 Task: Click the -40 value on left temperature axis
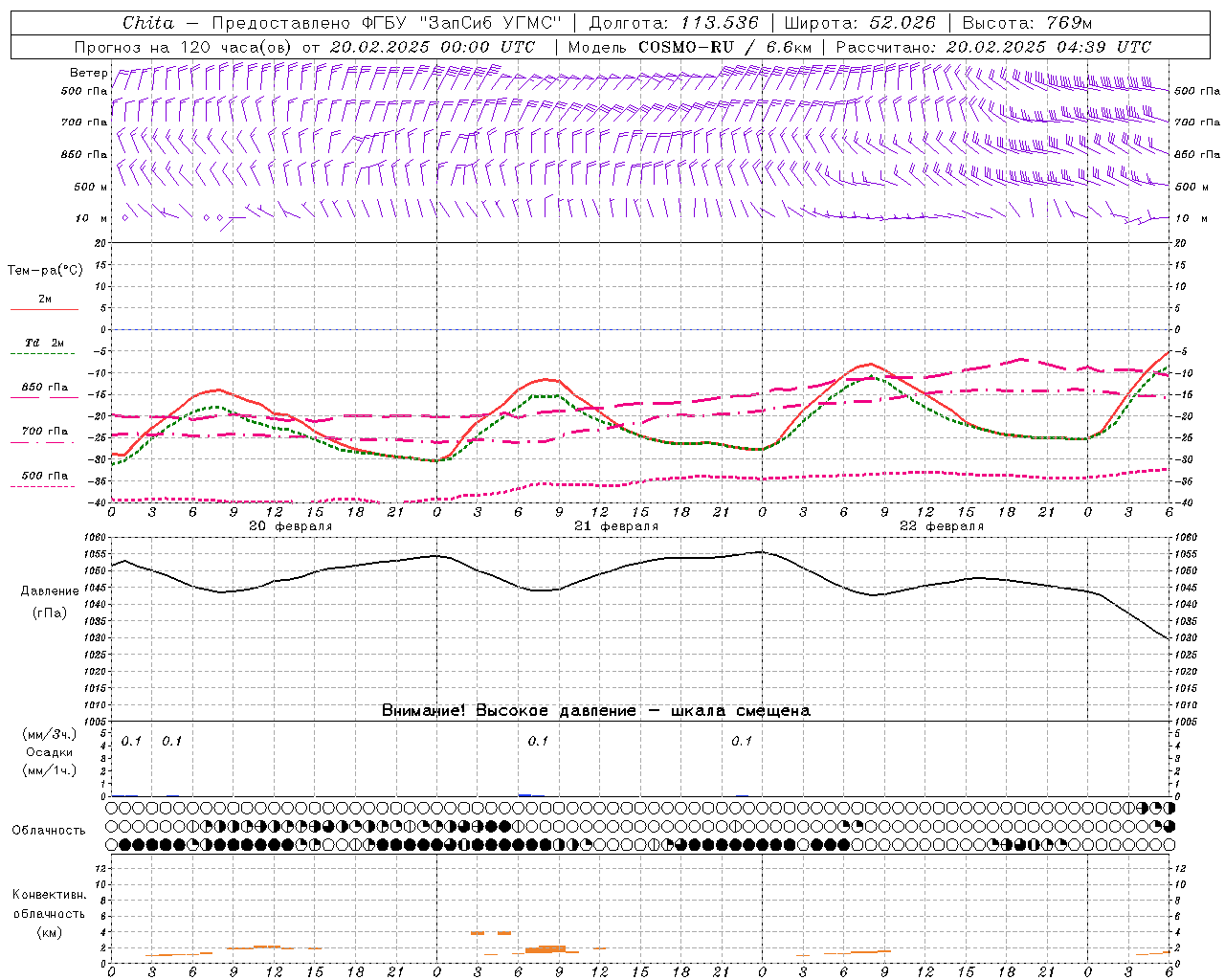tap(99, 502)
